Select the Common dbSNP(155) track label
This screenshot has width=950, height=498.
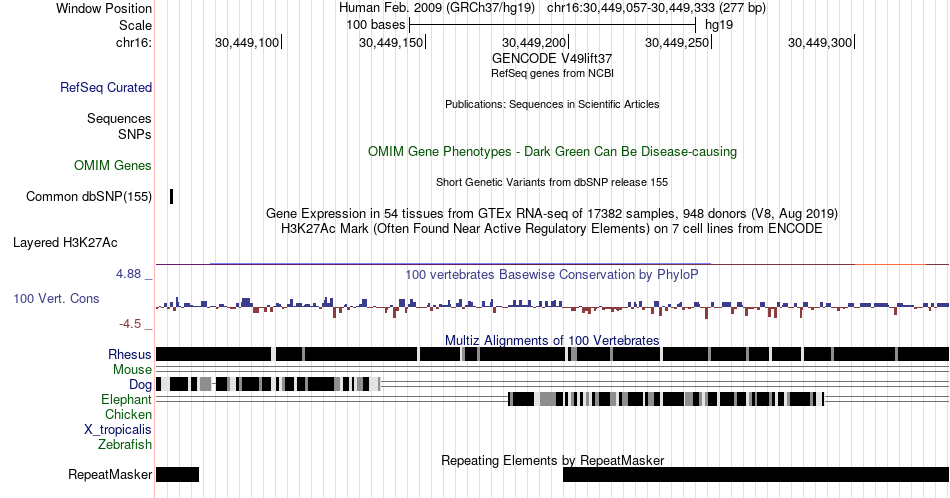click(89, 196)
